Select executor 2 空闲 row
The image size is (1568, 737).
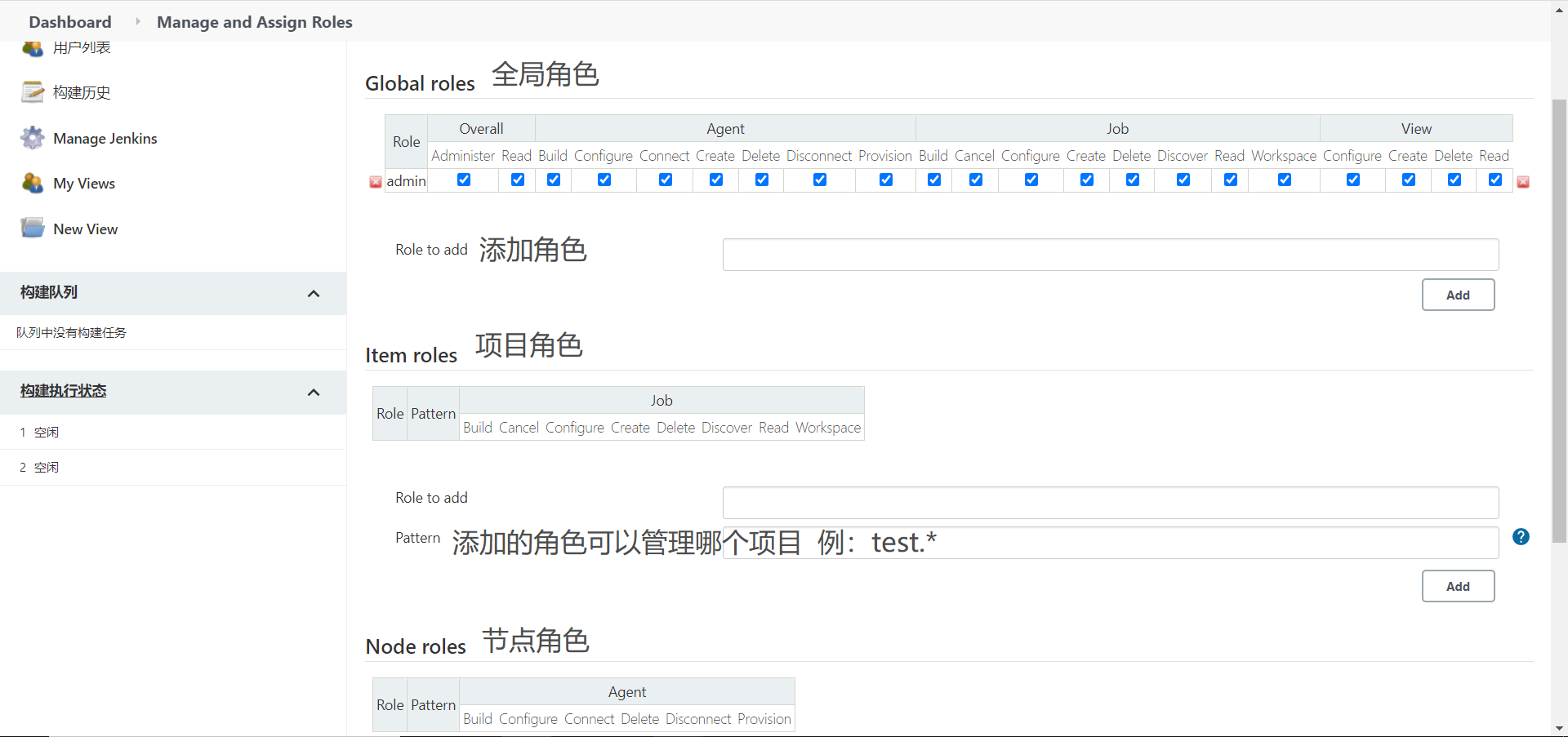coord(173,468)
